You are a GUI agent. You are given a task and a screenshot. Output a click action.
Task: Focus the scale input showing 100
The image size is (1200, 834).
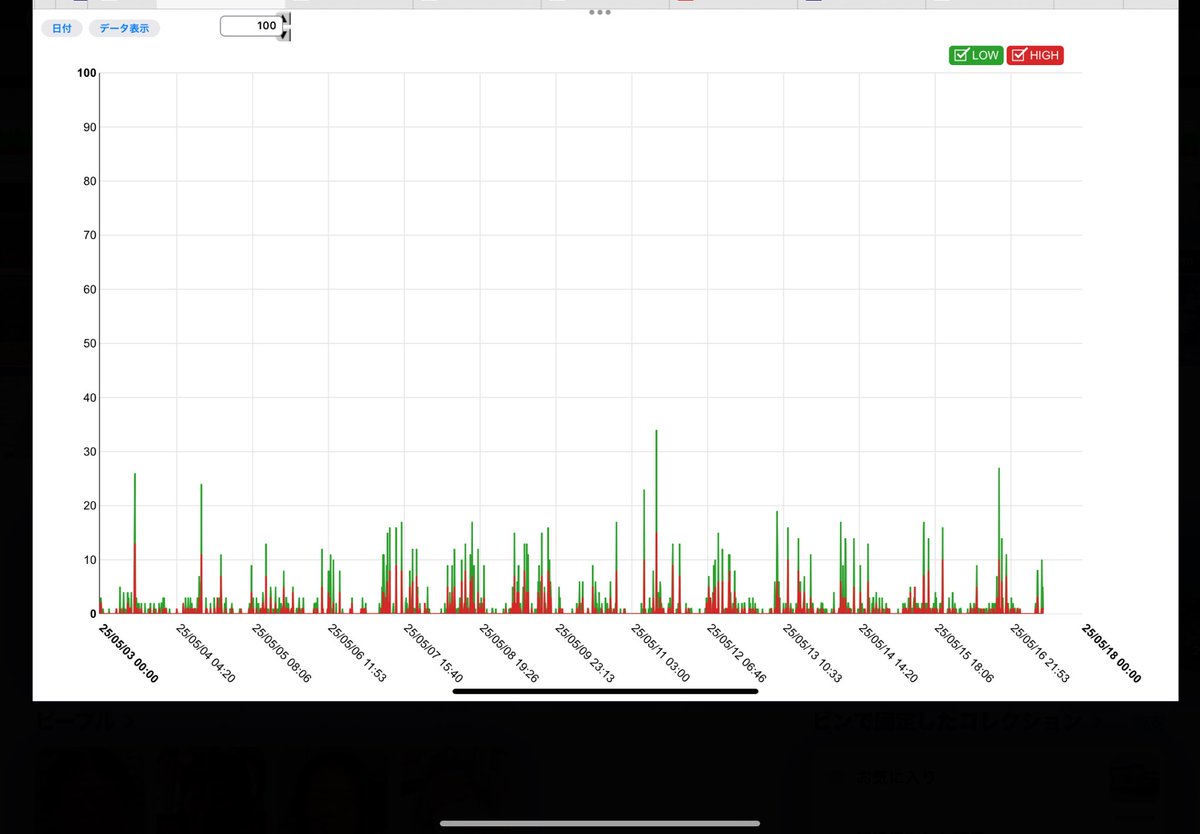(251, 26)
